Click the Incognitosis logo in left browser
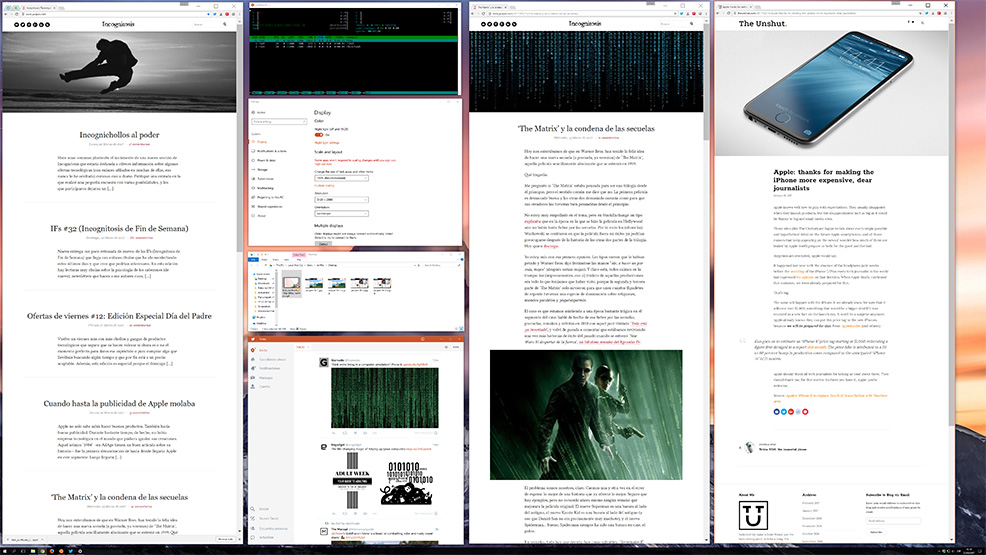The height and width of the screenshot is (555, 986). (121, 23)
